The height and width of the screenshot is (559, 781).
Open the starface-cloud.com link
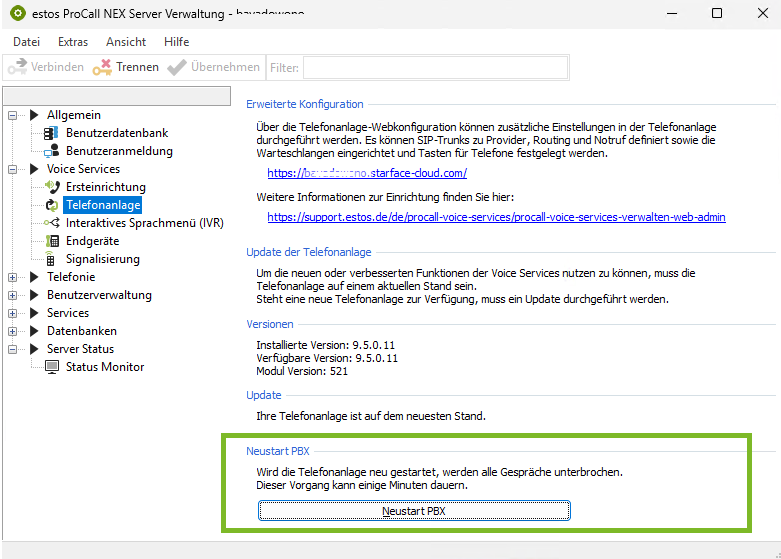point(367,173)
